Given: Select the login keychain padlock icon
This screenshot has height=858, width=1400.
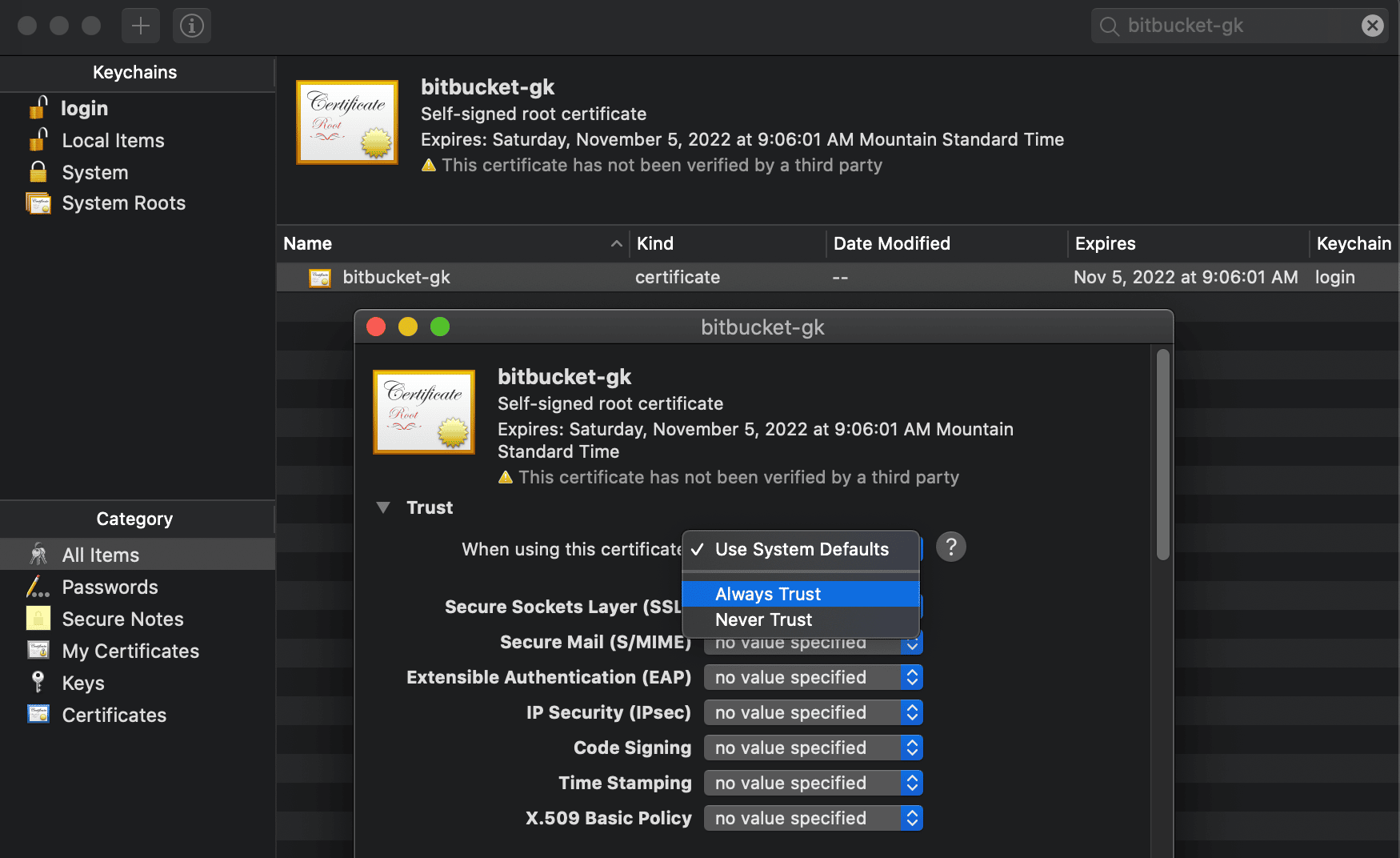Looking at the screenshot, I should click(x=38, y=108).
